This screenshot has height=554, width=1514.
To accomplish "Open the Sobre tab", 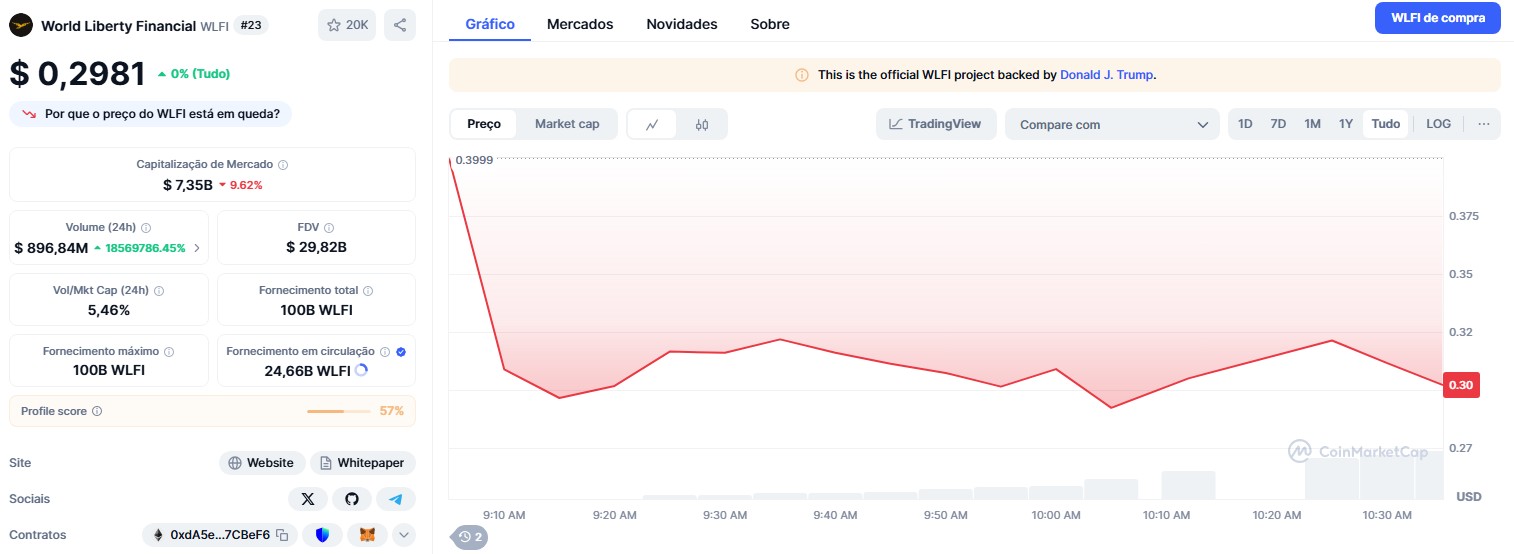I will click(770, 24).
